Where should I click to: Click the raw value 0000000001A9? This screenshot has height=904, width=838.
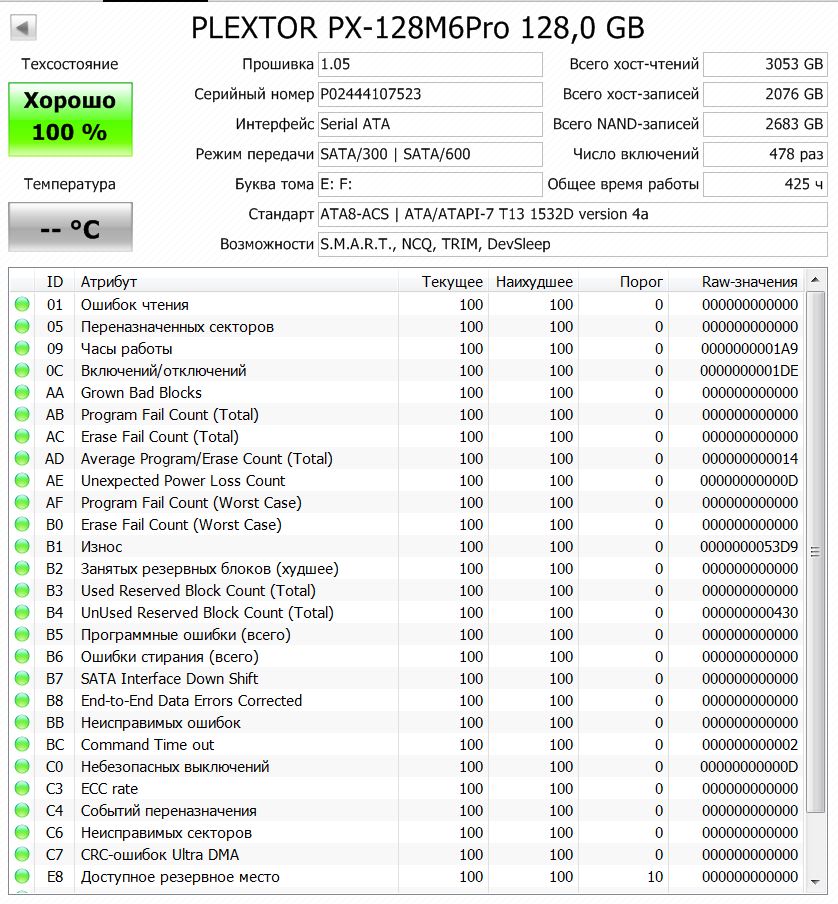(x=750, y=349)
